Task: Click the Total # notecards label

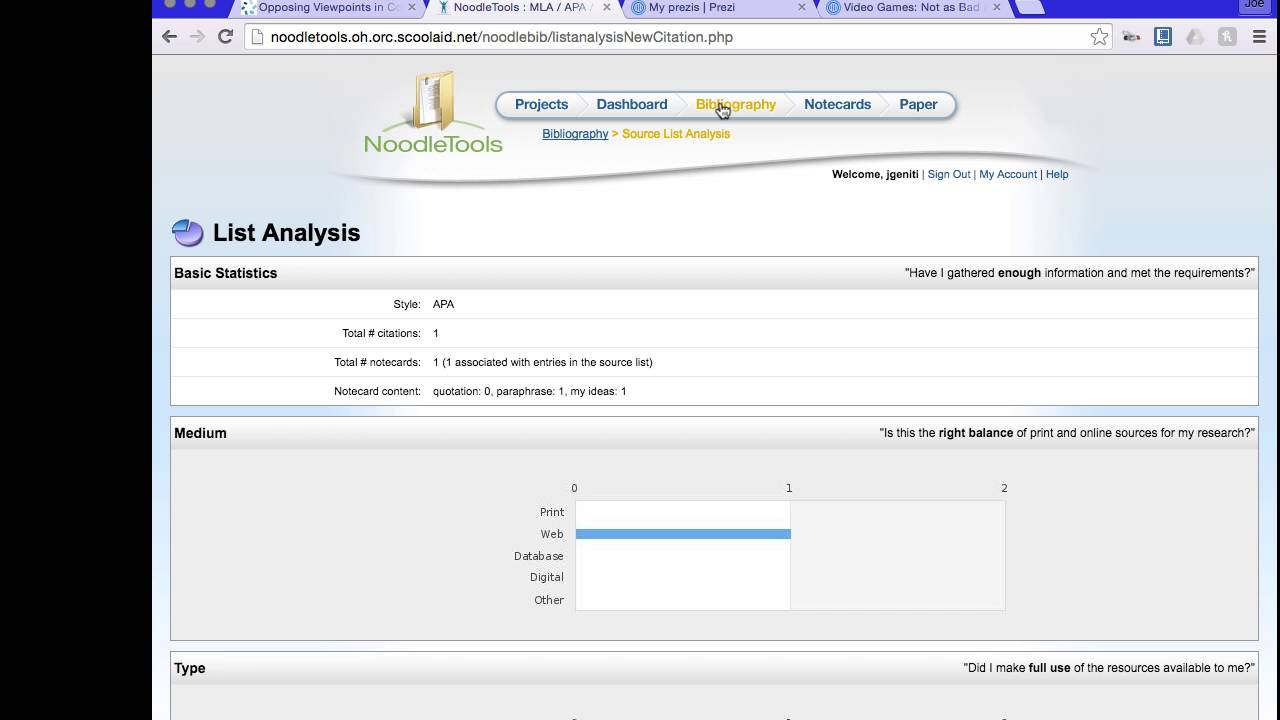Action: click(x=377, y=362)
